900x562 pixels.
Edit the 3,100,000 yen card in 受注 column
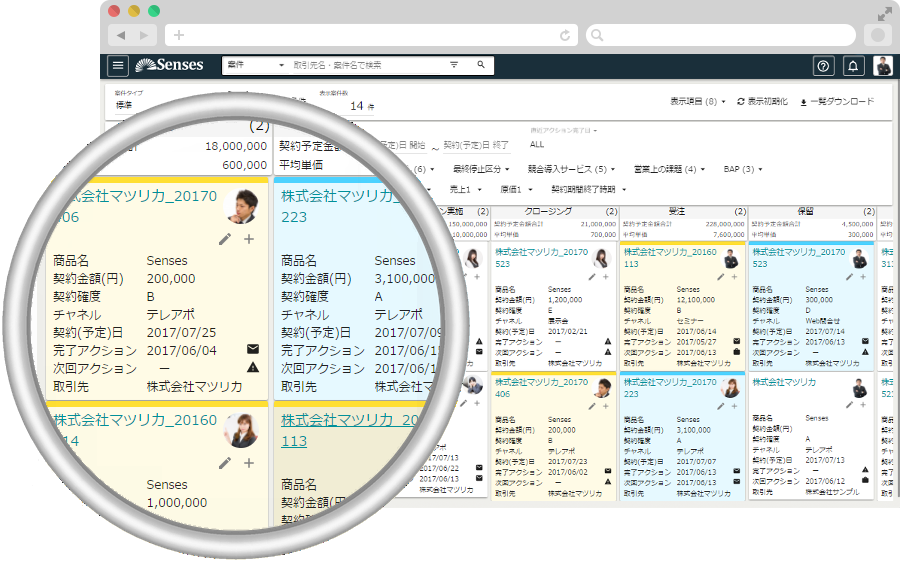coord(720,406)
